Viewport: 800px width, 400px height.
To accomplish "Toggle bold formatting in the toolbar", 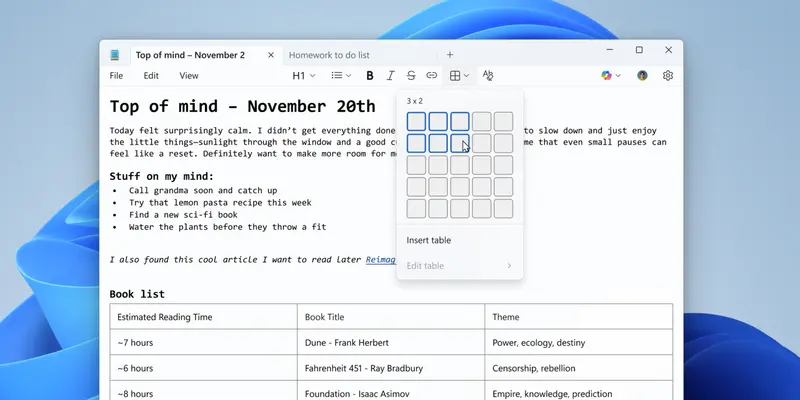I will click(x=370, y=75).
